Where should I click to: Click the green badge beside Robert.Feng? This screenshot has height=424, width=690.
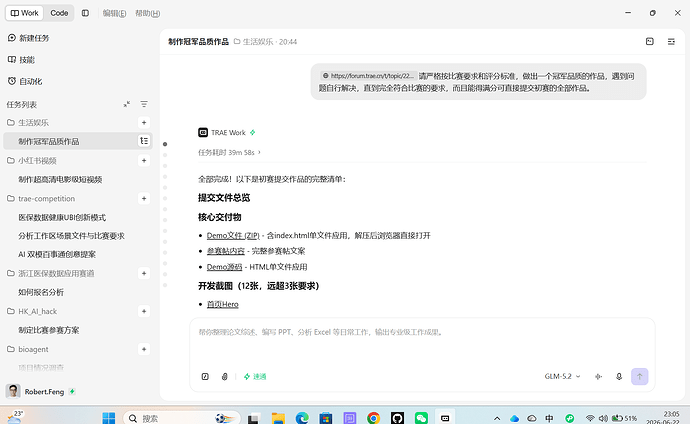tap(72, 391)
